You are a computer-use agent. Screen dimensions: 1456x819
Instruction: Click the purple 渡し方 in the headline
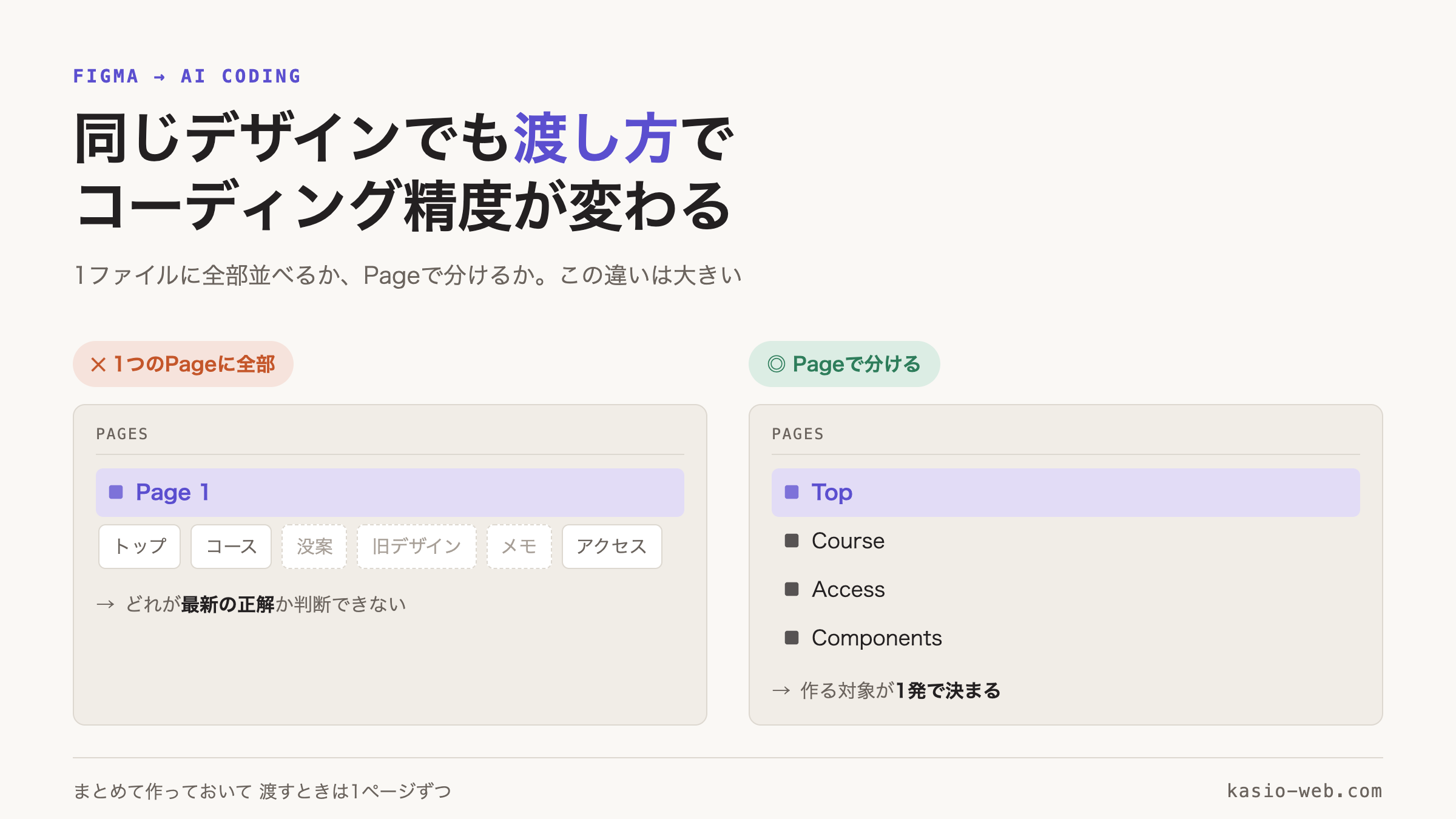pyautogui.click(x=595, y=139)
